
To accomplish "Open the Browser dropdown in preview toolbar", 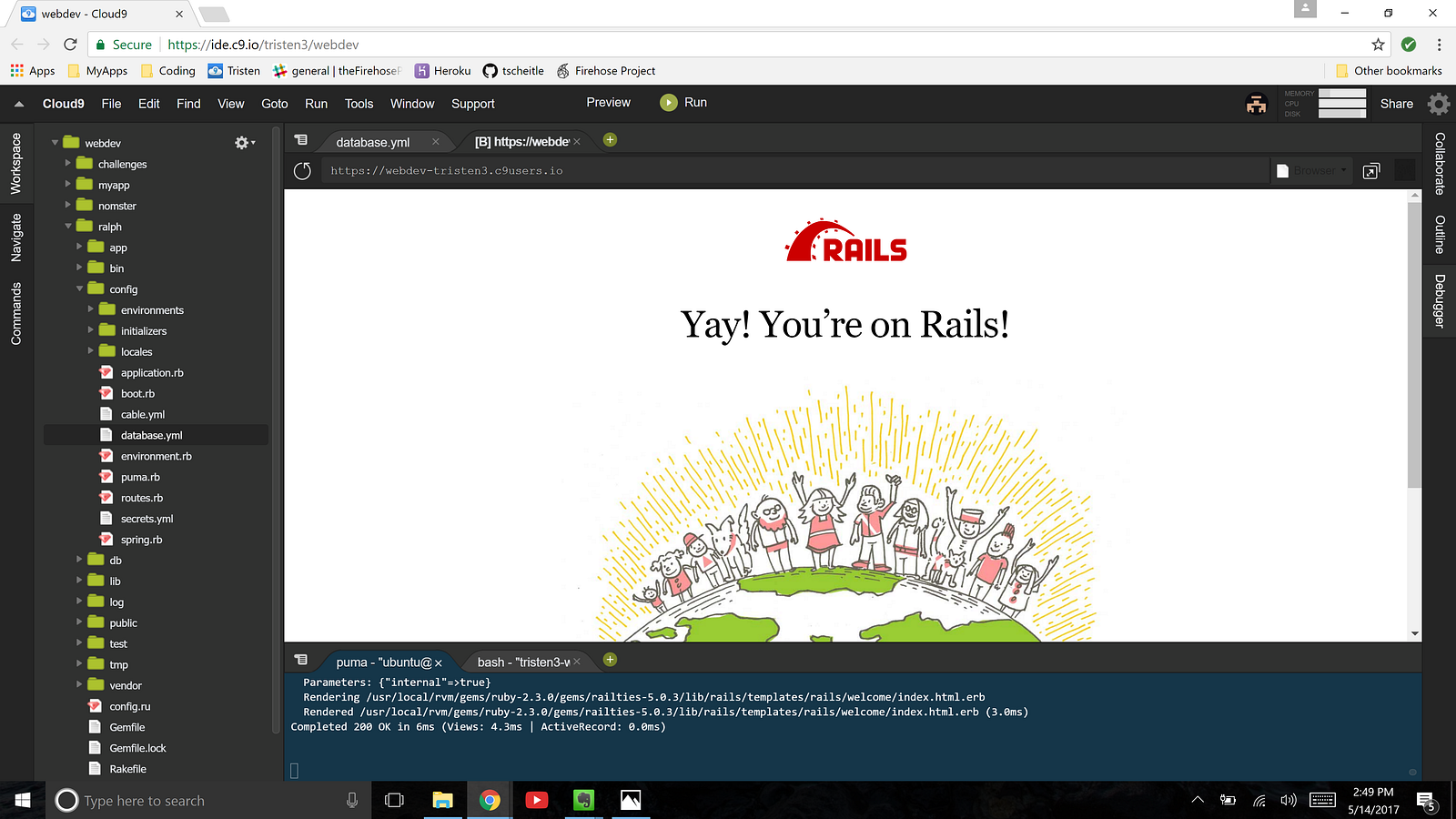I will 1311,170.
